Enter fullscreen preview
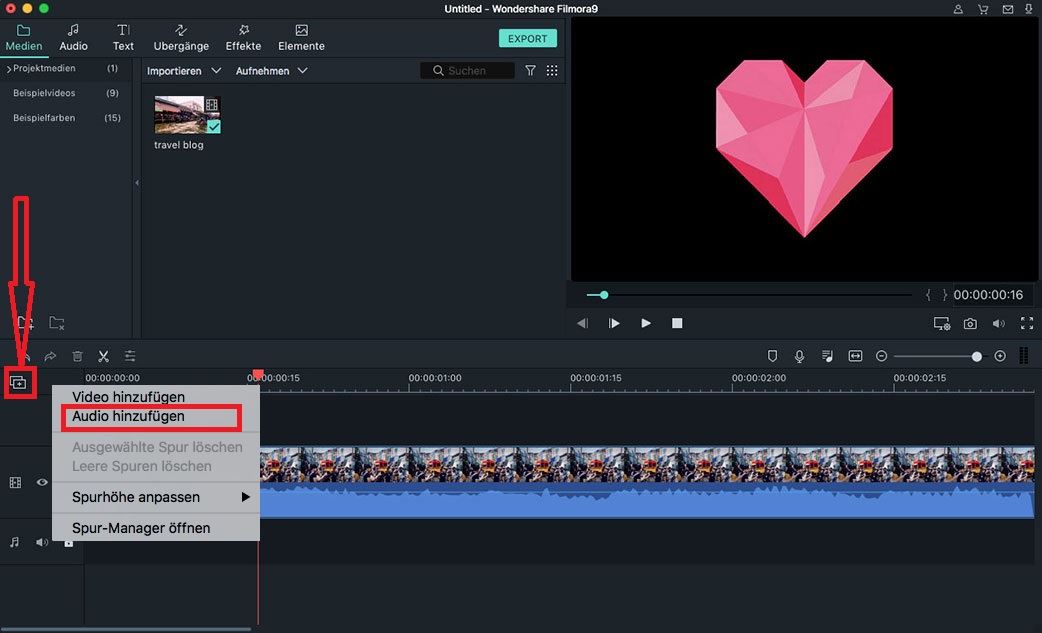The height and width of the screenshot is (633, 1042). click(1027, 323)
